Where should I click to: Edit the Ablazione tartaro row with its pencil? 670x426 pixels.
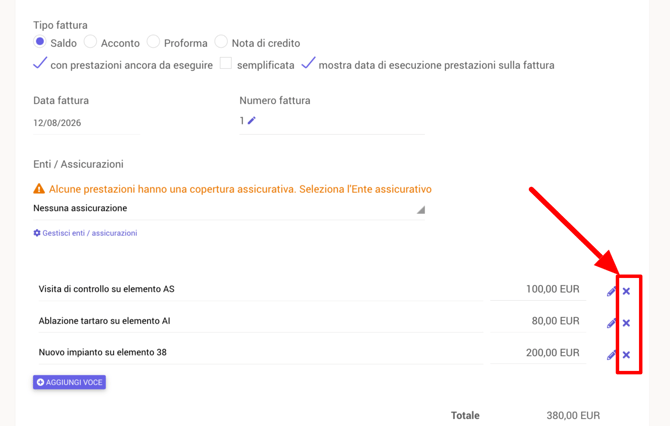pos(611,323)
